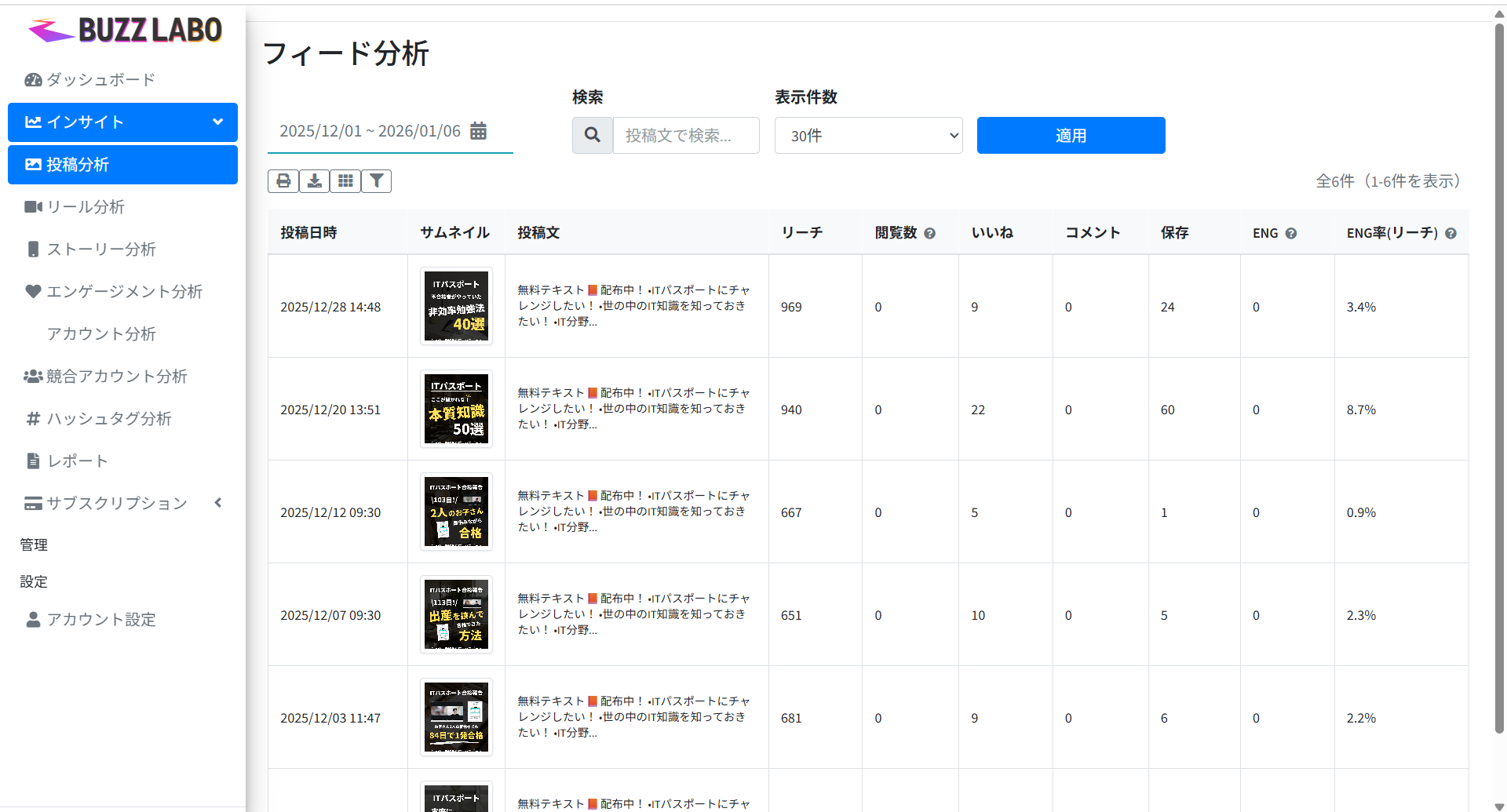Screen dimensions: 1507x812
Task: Open the column grid view icon
Action: coord(345,181)
